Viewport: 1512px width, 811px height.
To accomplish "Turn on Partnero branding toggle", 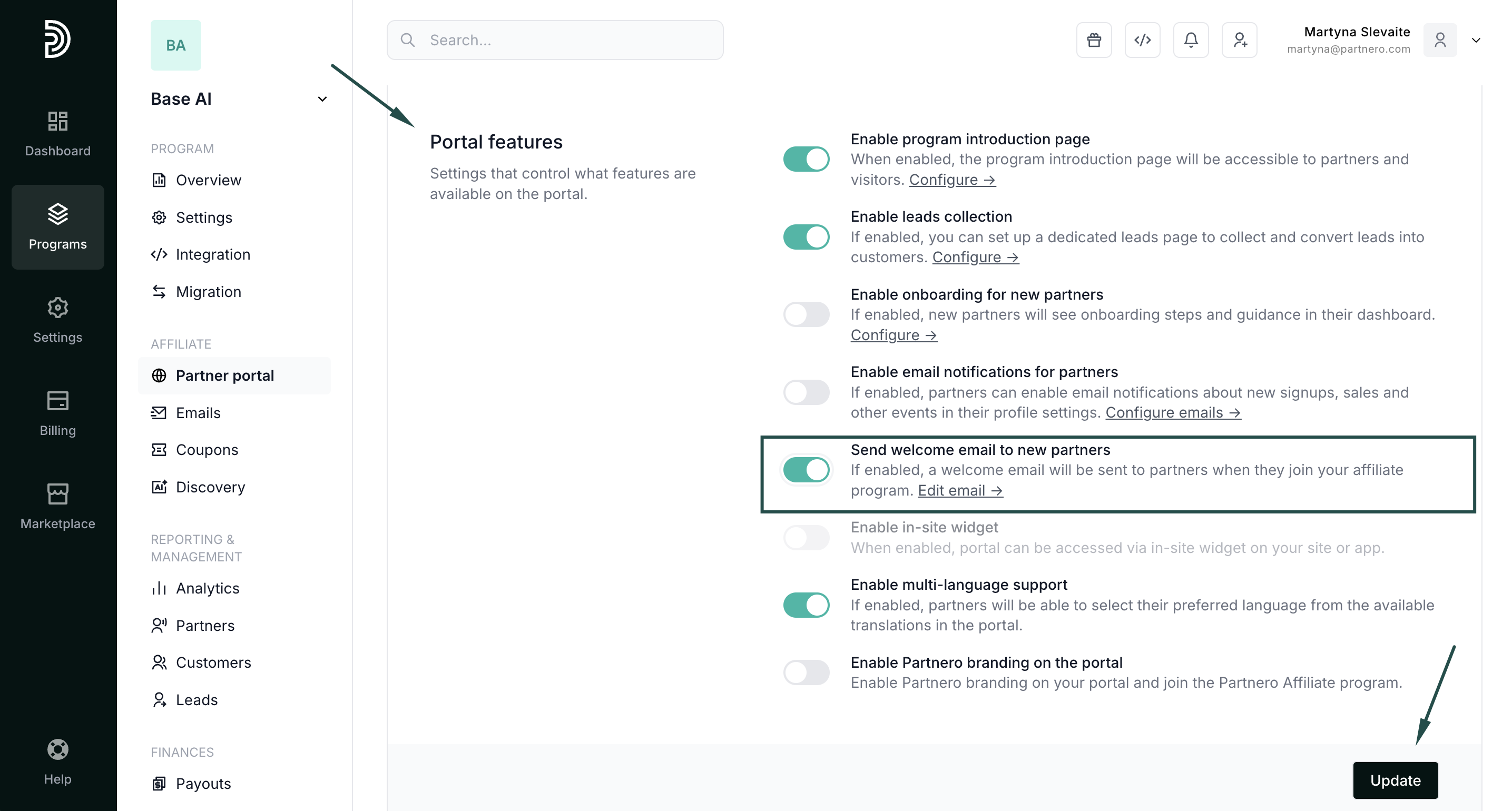I will (806, 672).
